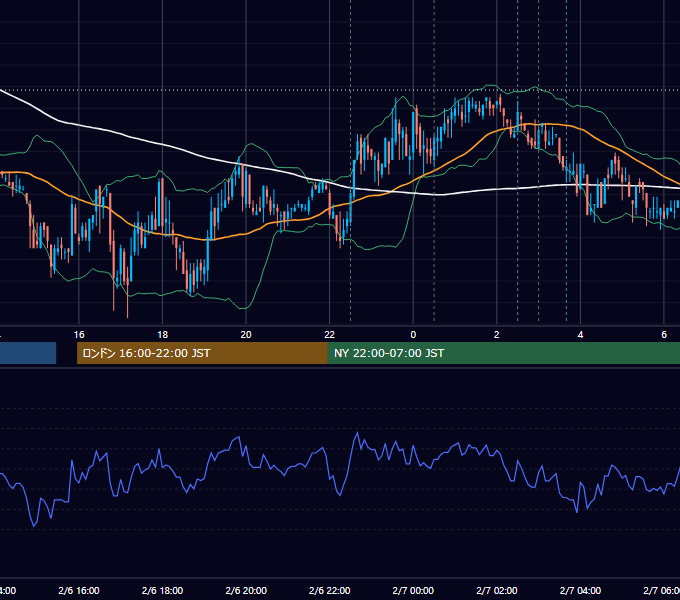Select the blue session bar left of London
This screenshot has height=600, width=680.
[28, 353]
